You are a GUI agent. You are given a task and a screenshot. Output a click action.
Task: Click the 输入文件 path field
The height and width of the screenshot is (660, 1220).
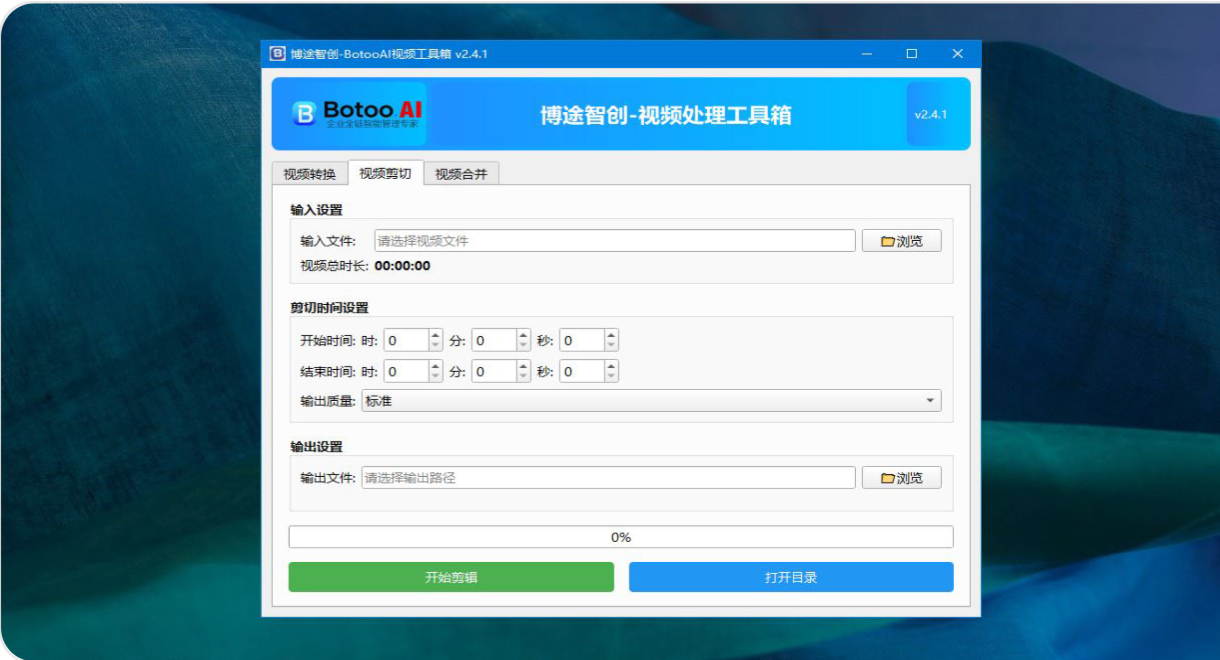(x=615, y=241)
